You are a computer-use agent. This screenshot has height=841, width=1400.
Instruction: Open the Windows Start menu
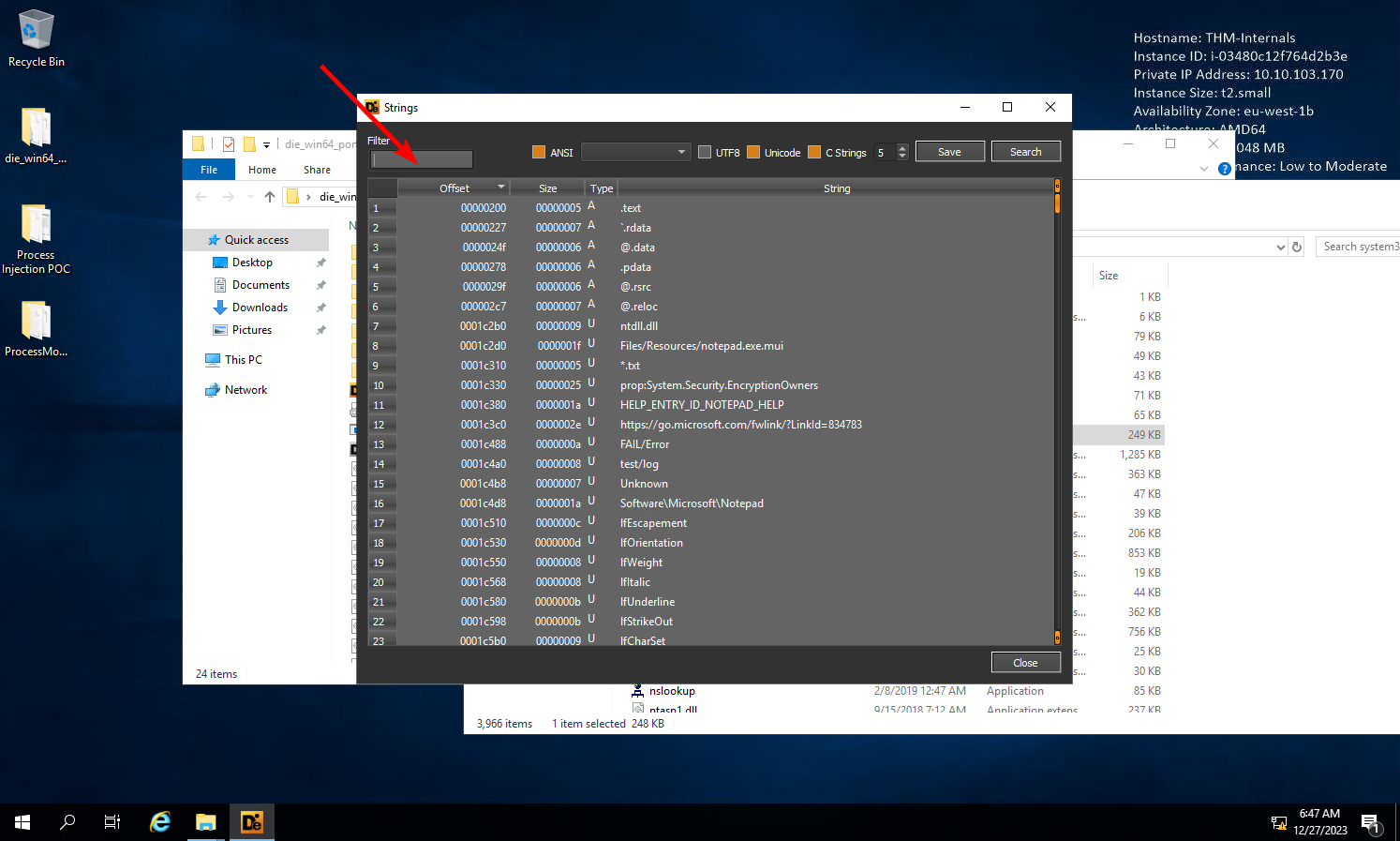22,822
